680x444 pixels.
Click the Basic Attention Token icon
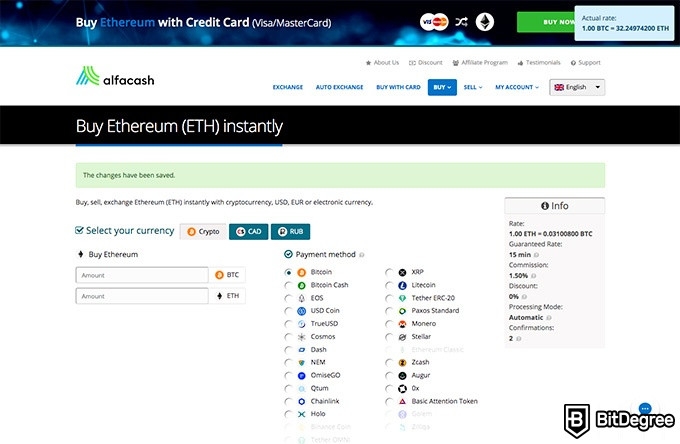pos(402,402)
